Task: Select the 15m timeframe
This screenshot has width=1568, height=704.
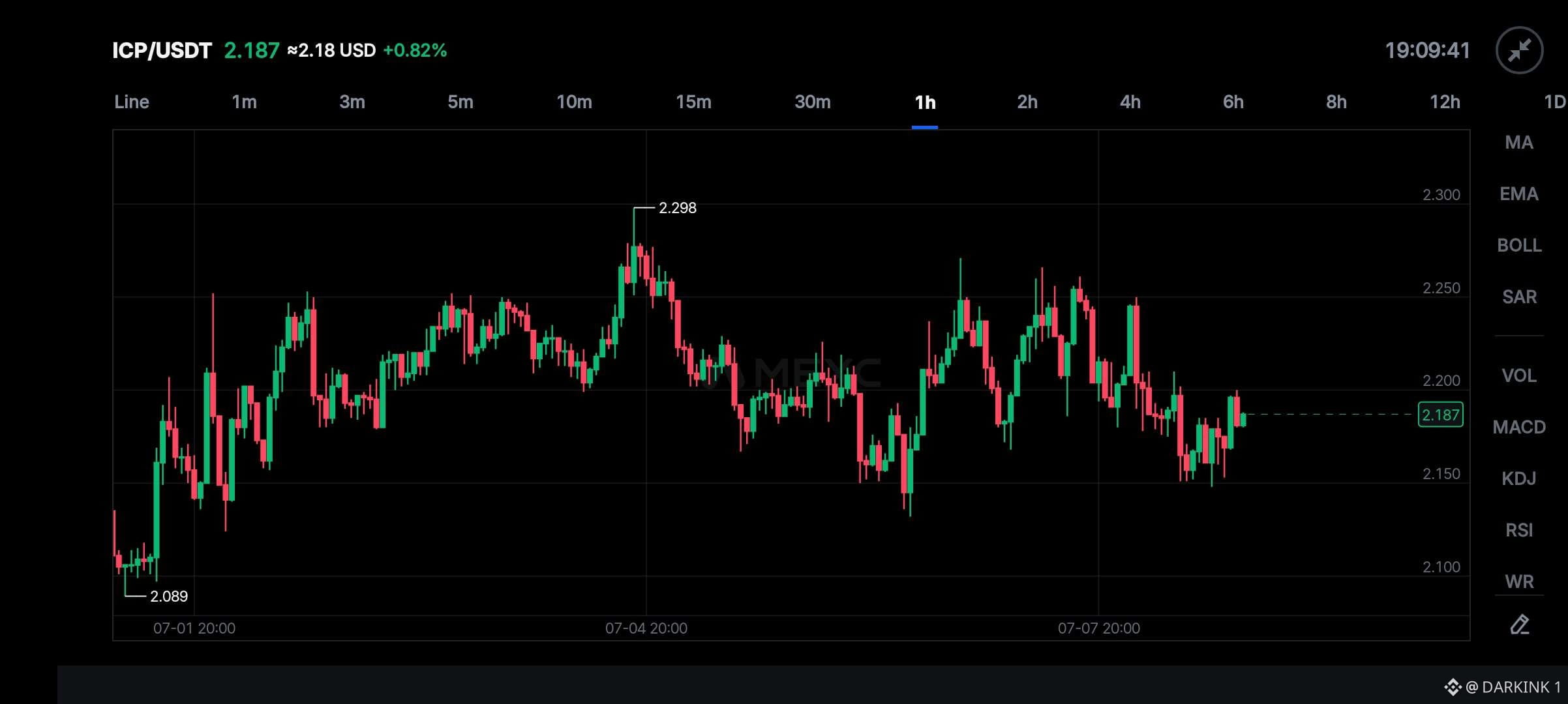Action: (x=693, y=102)
